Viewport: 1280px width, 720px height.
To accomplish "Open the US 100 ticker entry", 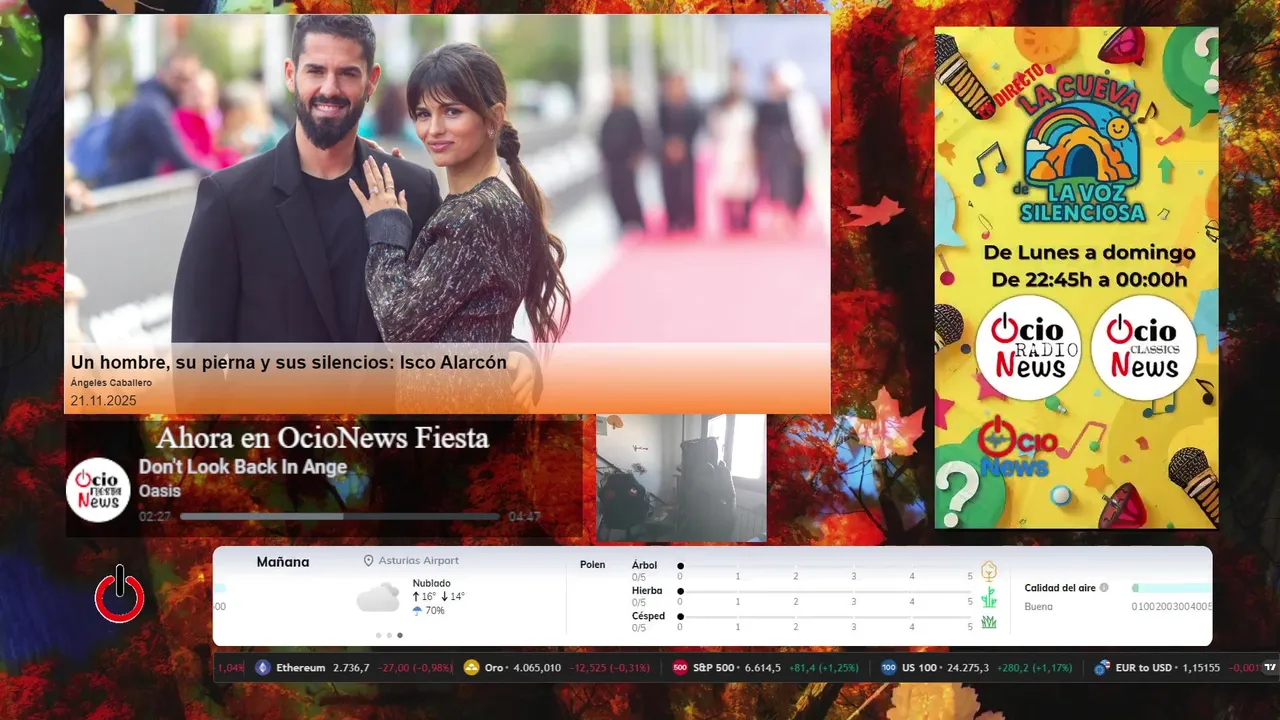I will tap(976, 668).
